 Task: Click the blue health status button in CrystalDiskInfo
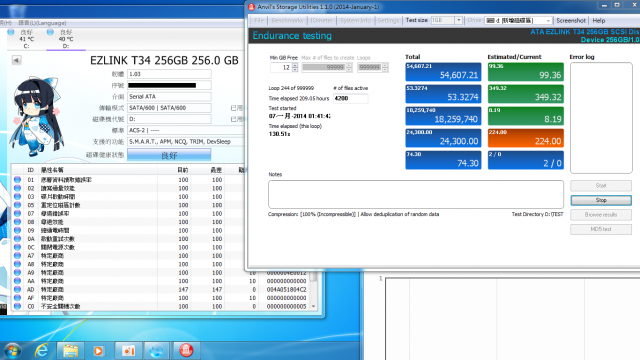(x=169, y=155)
